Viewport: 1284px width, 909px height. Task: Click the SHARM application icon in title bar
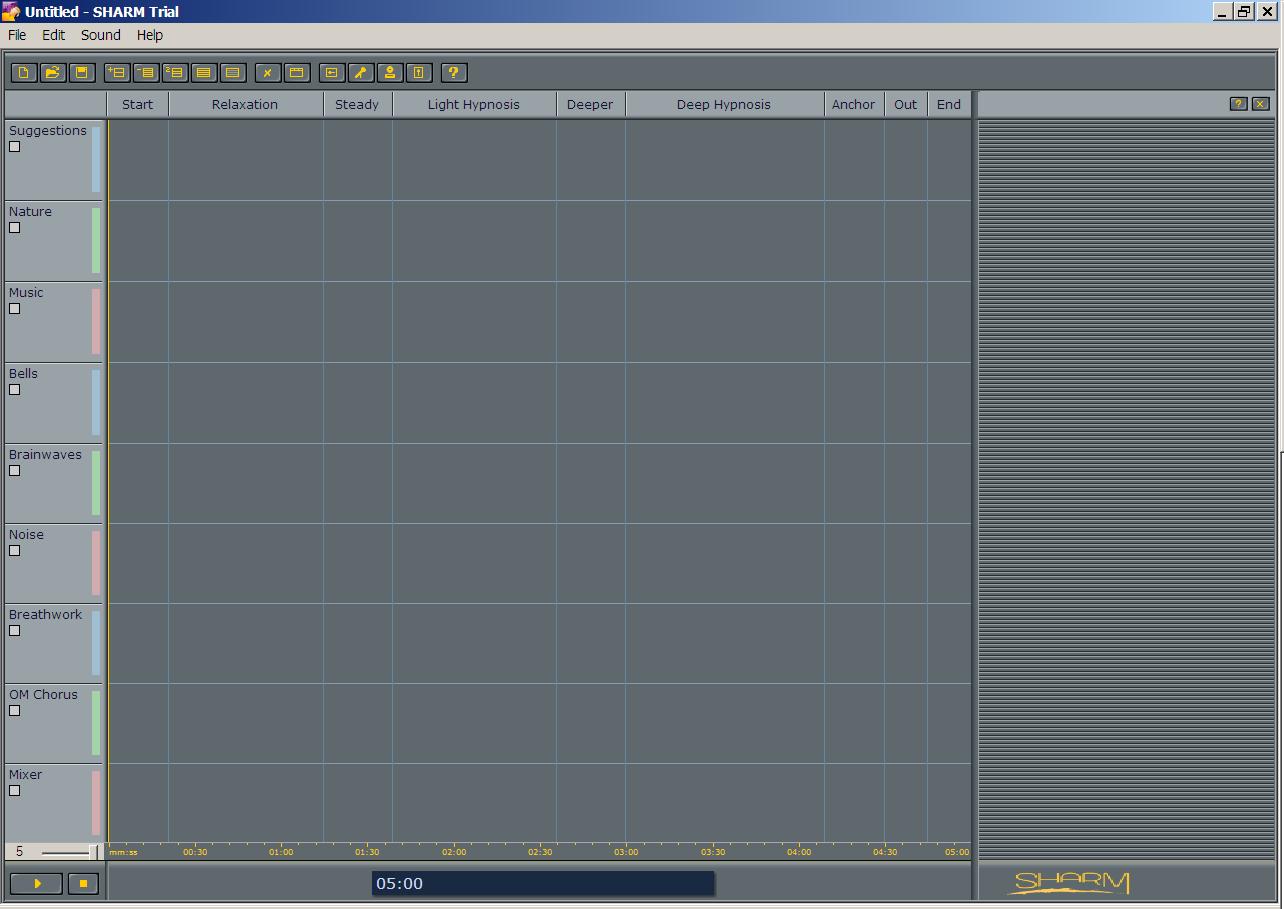pos(11,12)
